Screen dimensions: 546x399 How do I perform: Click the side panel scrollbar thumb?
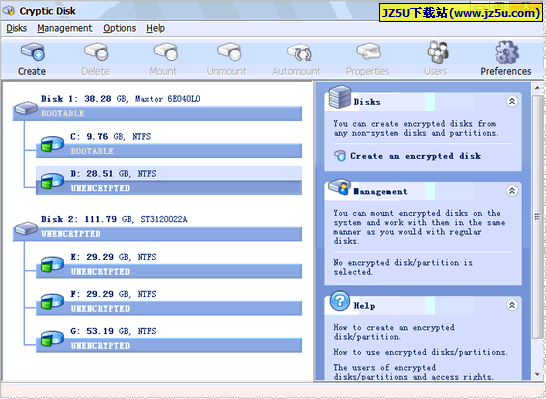tap(537, 217)
